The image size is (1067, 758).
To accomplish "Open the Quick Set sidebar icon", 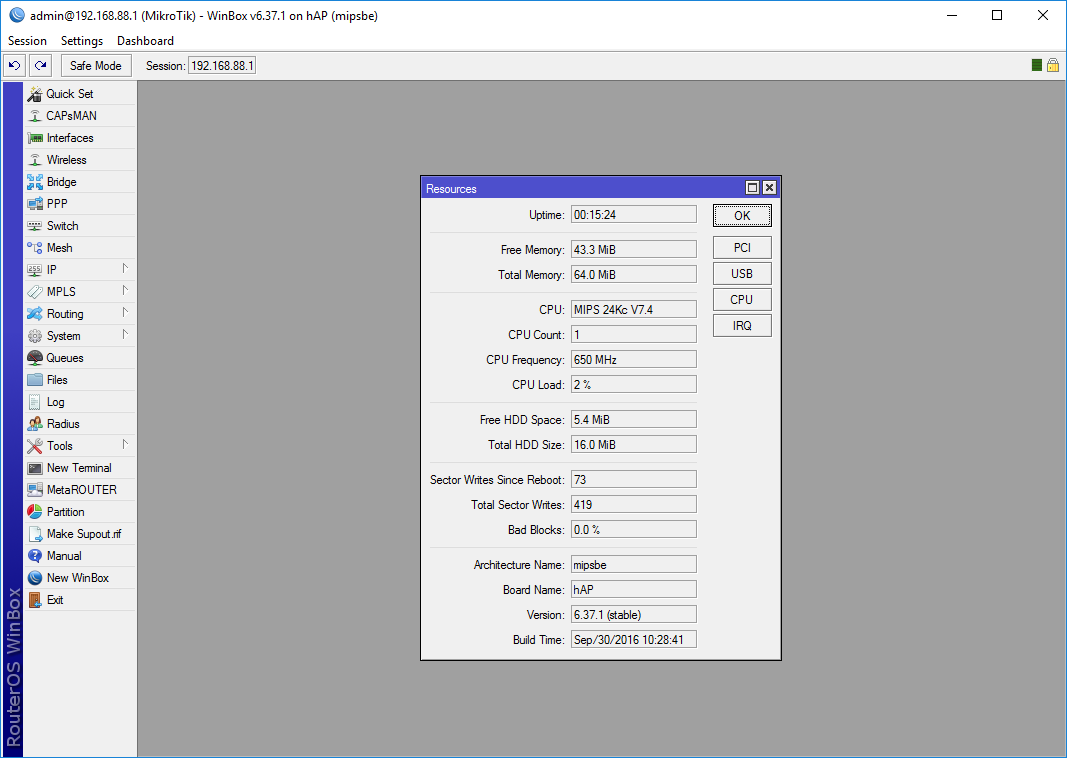I will click(x=35, y=94).
